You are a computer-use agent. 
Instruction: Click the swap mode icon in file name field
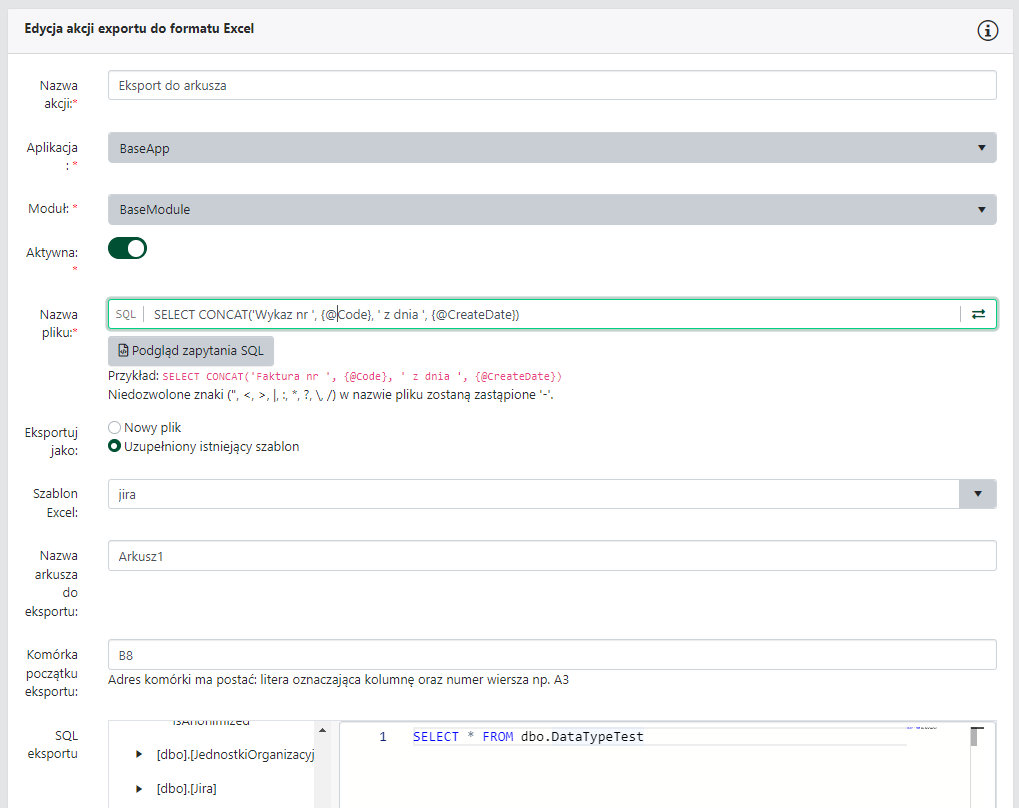click(978, 314)
